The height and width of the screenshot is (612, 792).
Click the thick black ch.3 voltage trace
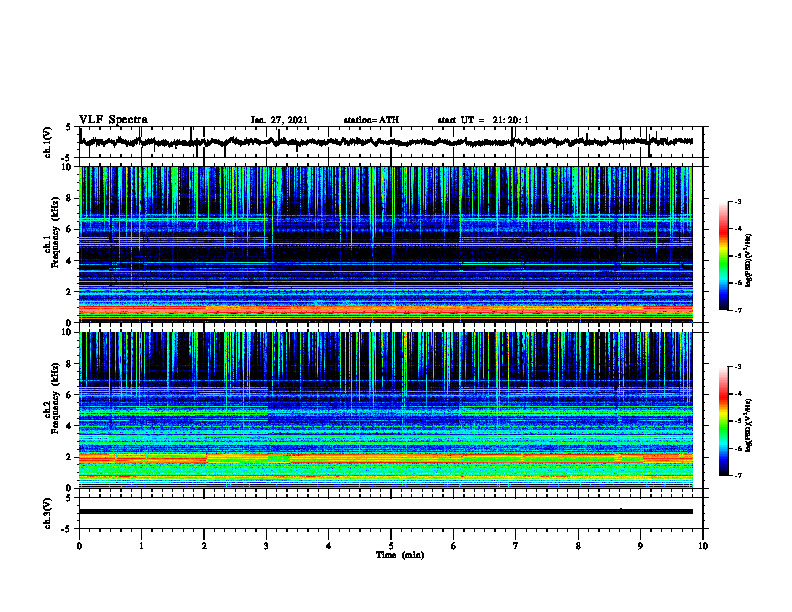click(x=386, y=512)
